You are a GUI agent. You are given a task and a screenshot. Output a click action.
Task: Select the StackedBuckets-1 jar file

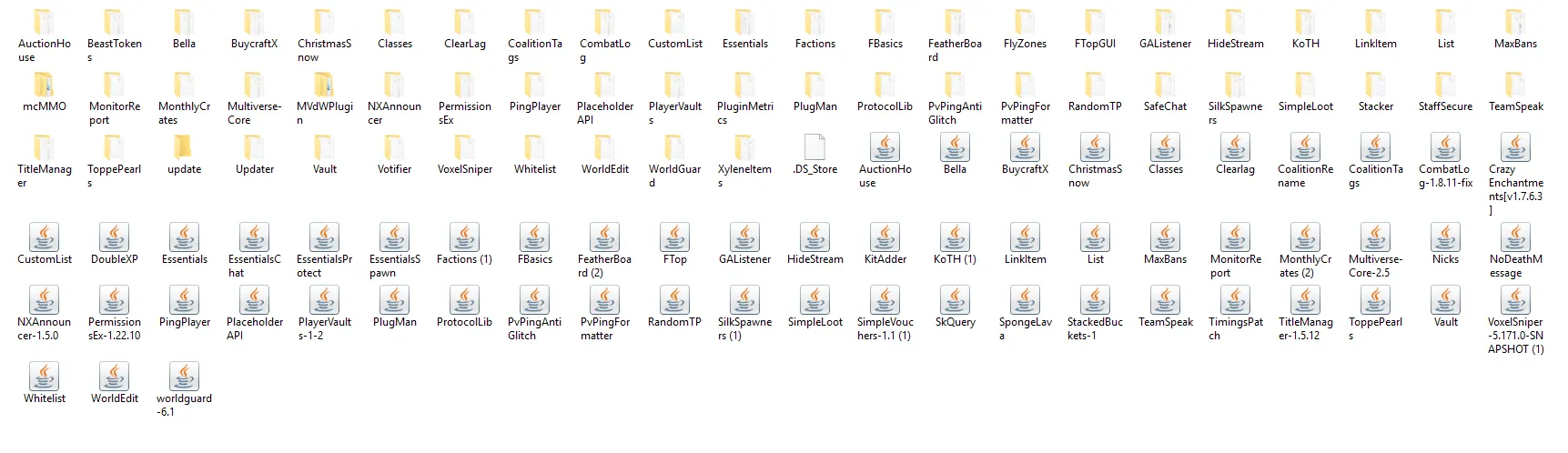[x=1095, y=314]
